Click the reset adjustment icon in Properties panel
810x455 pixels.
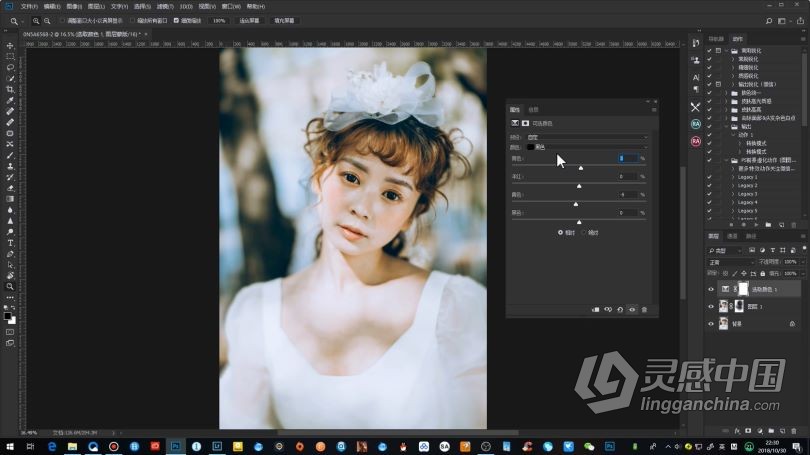(x=620, y=310)
